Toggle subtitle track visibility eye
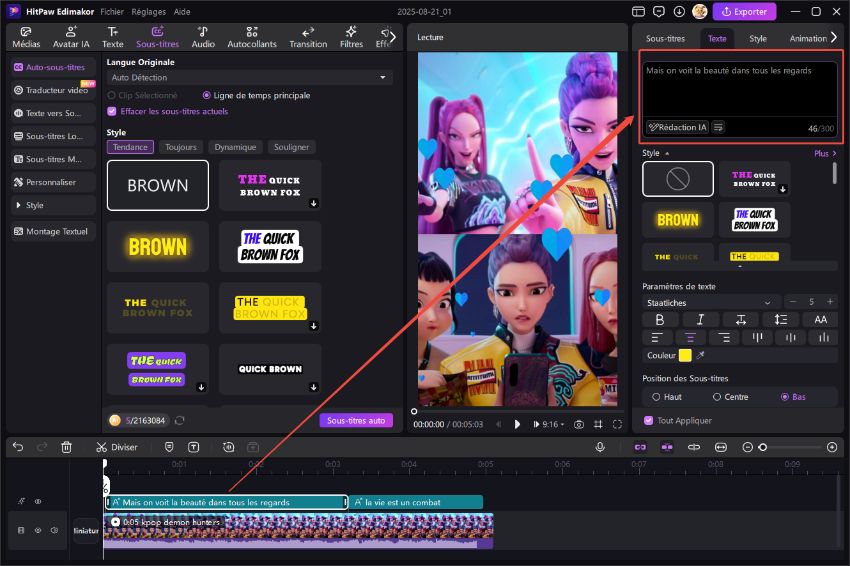850x566 pixels. pyautogui.click(x=38, y=501)
